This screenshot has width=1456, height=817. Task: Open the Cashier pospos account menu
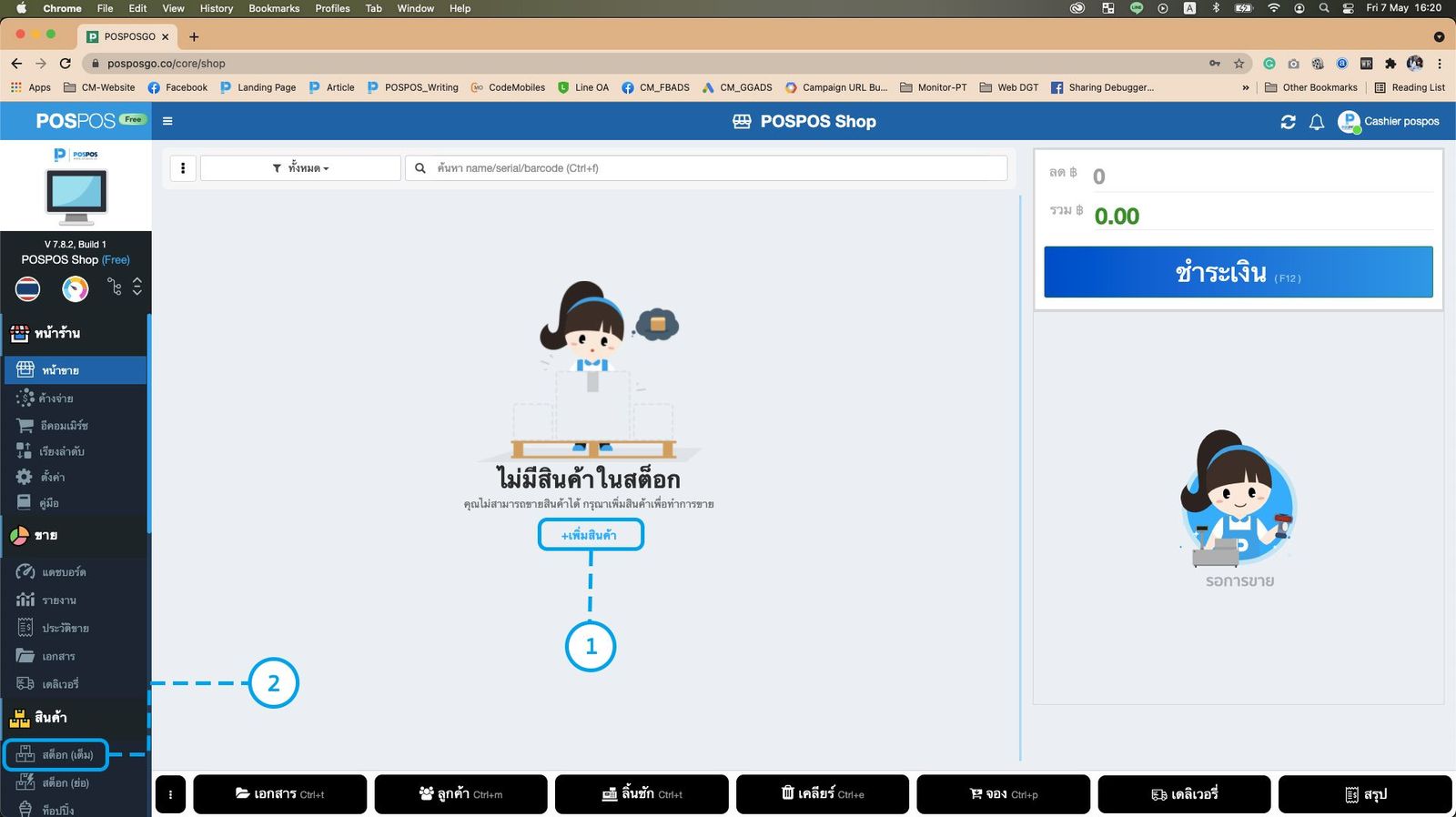click(1389, 121)
